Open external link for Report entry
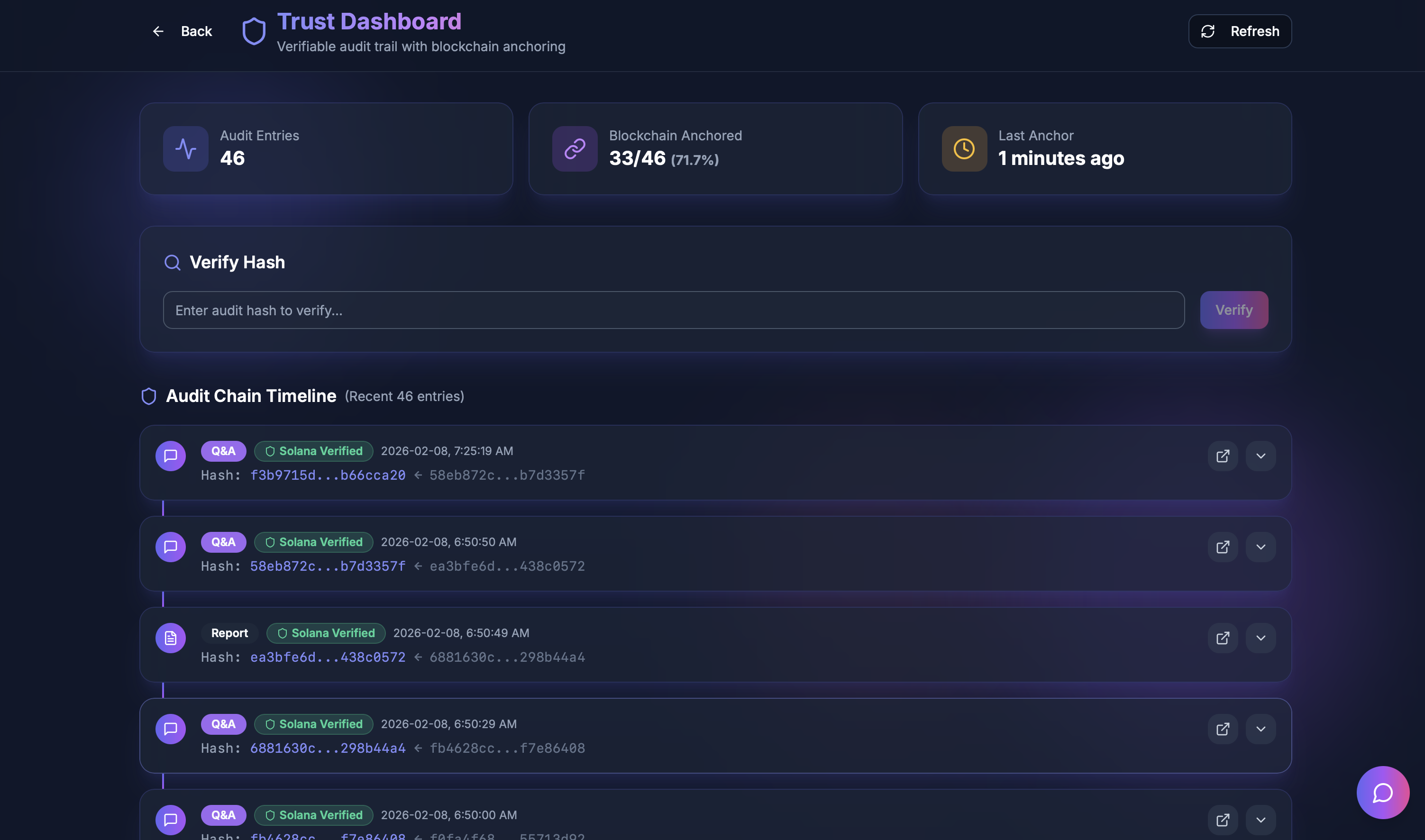1425x840 pixels. [1223, 638]
